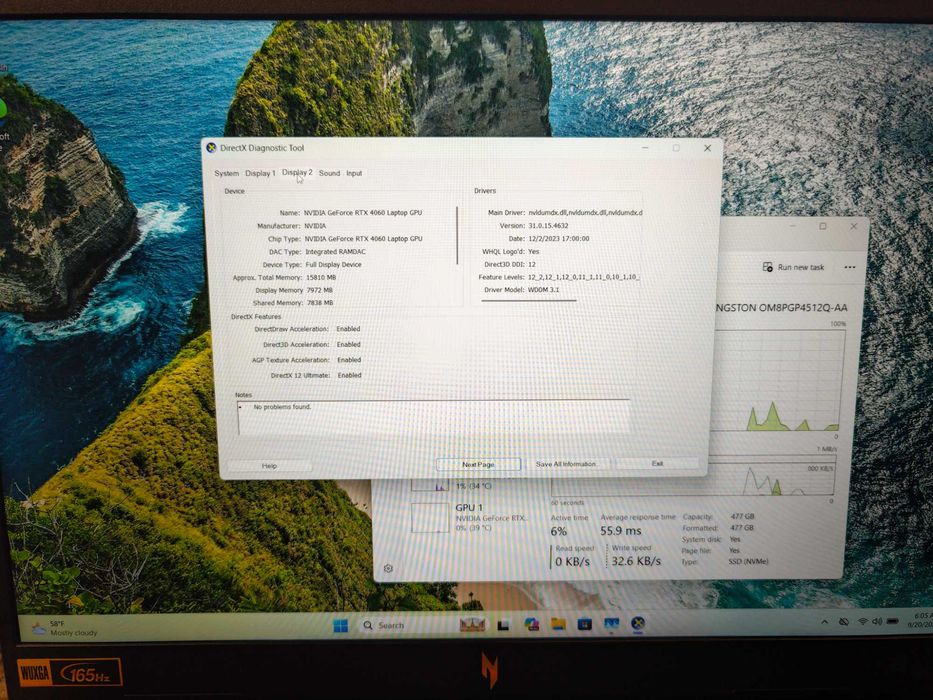Minimize the DirectX Diagnostic Tool window
The width and height of the screenshot is (933, 700).
(646, 148)
